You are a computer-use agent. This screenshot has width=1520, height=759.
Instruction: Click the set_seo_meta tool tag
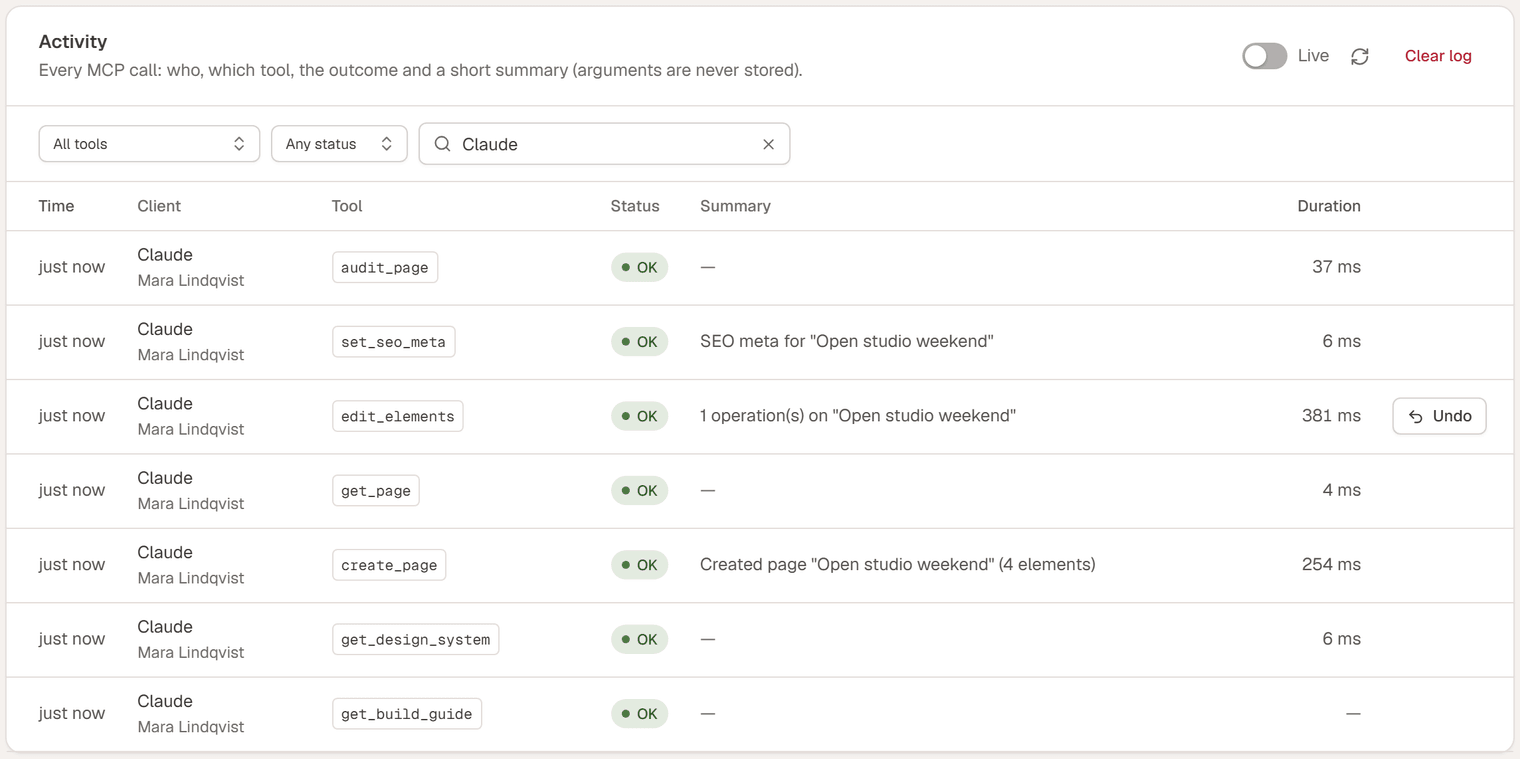click(393, 342)
